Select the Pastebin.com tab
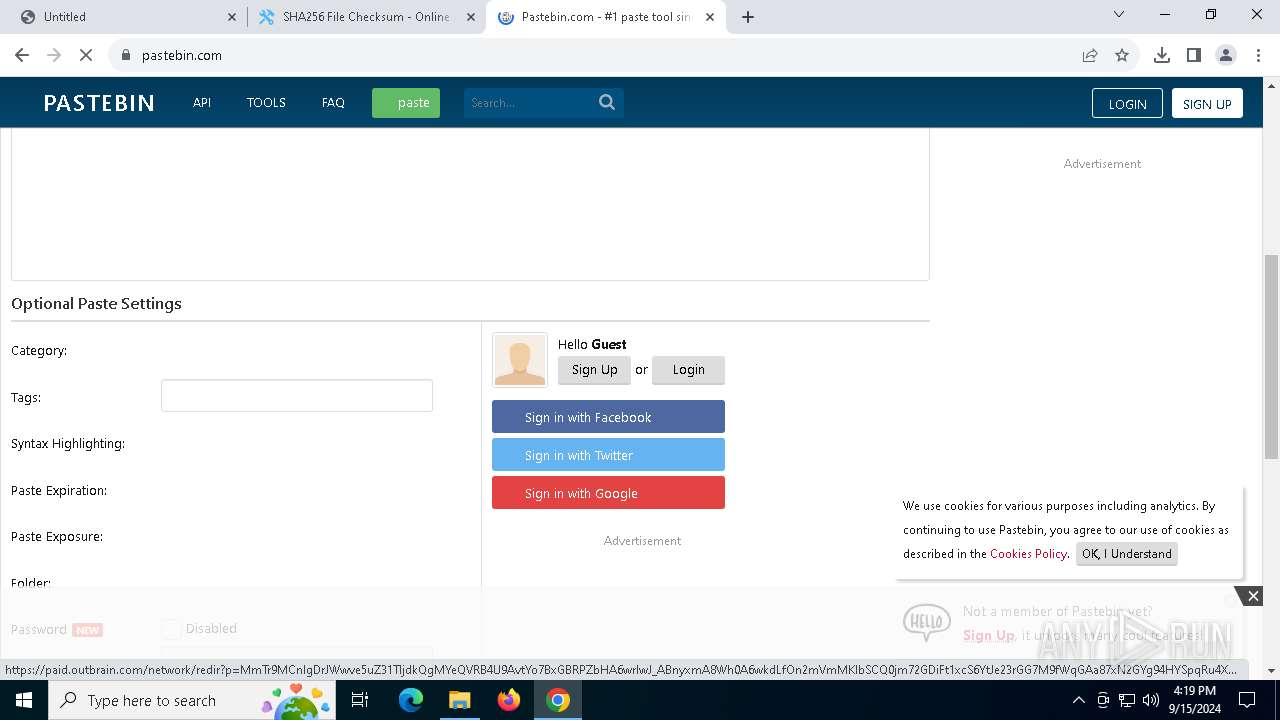1280x720 pixels. pyautogui.click(x=605, y=17)
